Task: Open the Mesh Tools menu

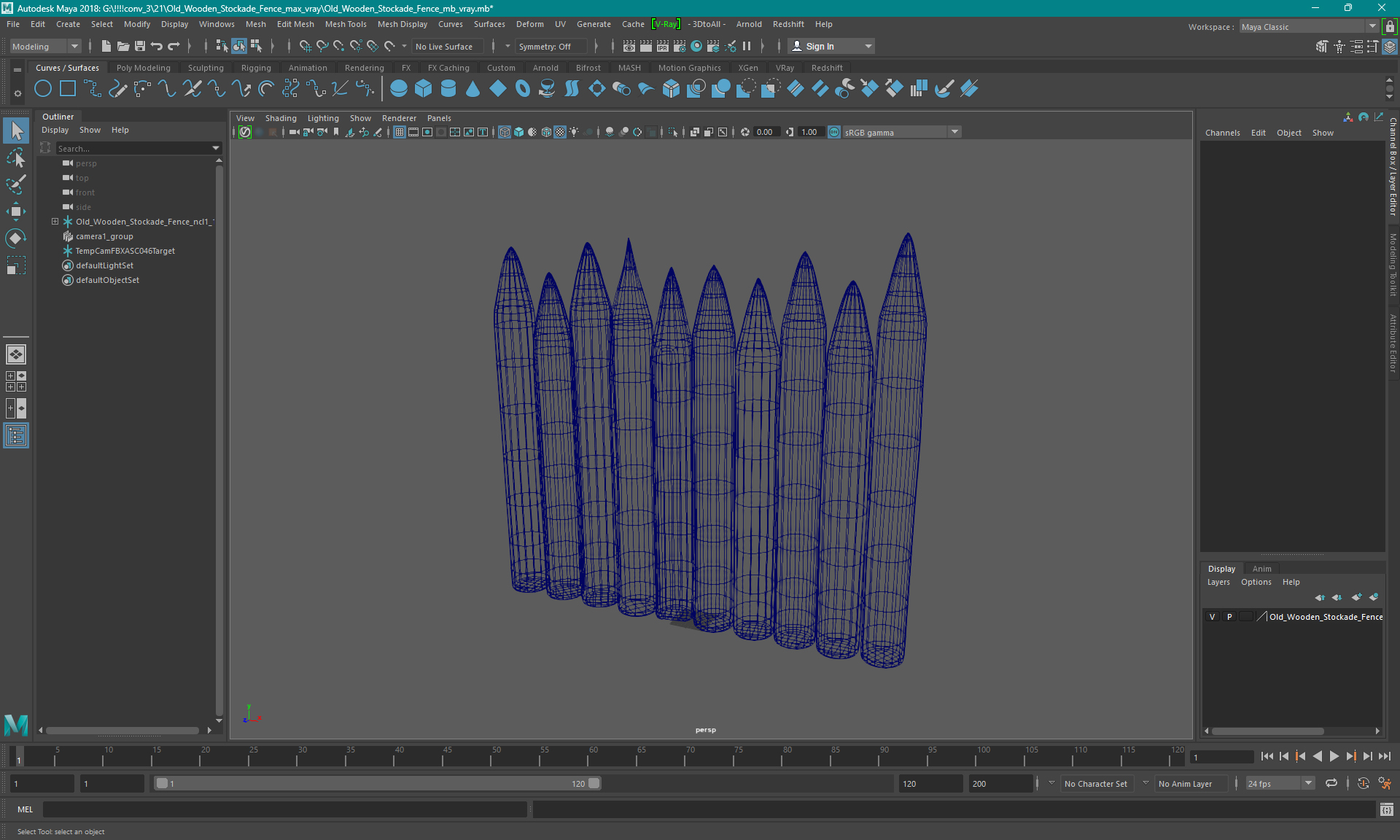Action: [x=346, y=24]
